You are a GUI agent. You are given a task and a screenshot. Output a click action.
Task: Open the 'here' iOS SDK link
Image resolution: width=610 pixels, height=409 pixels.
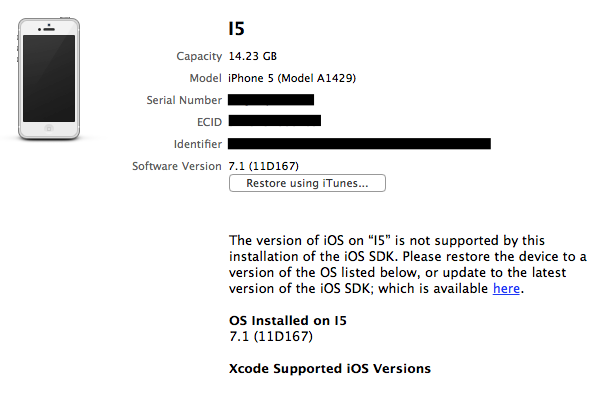click(x=506, y=289)
